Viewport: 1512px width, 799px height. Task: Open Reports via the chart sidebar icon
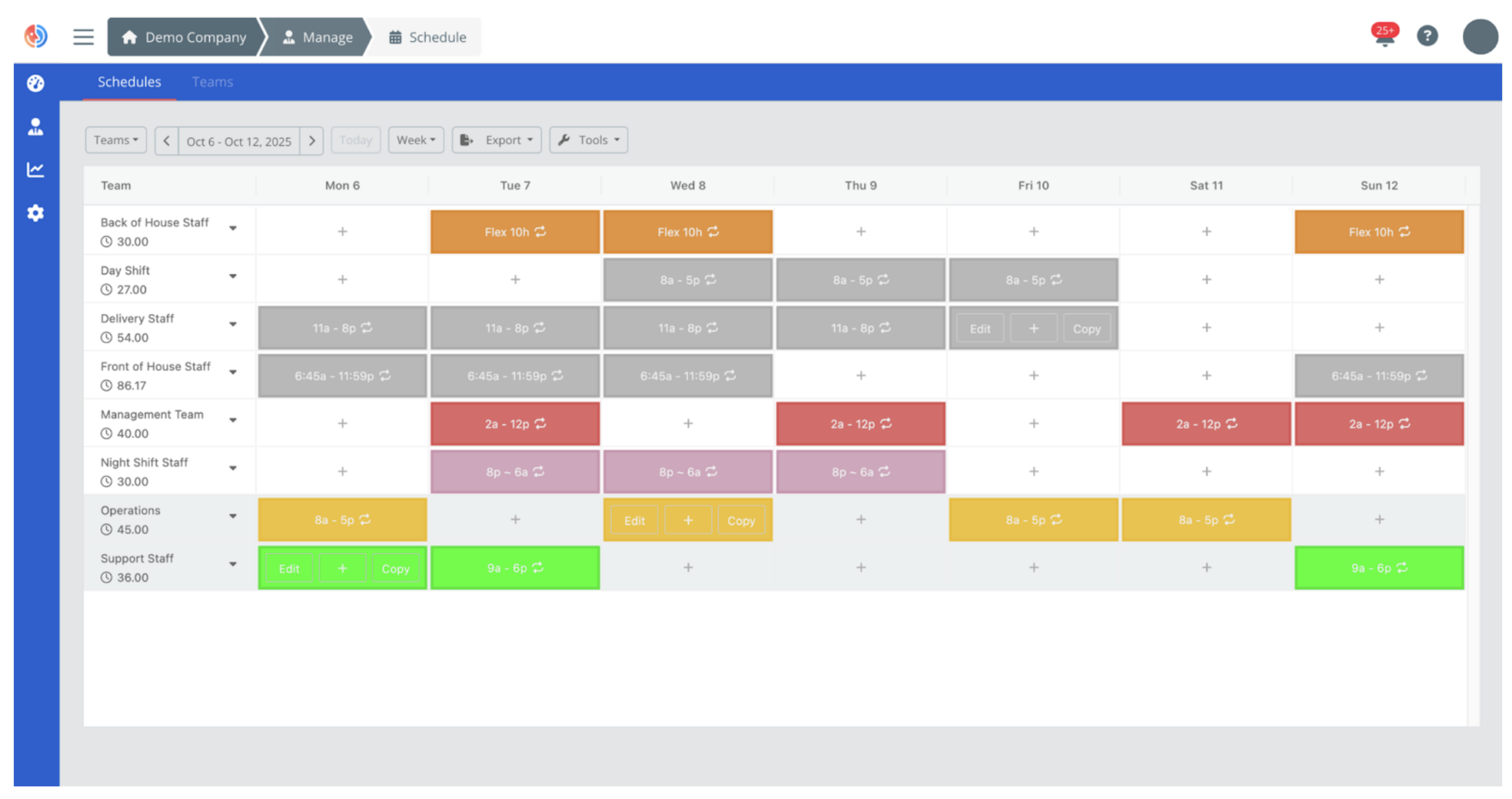(35, 170)
